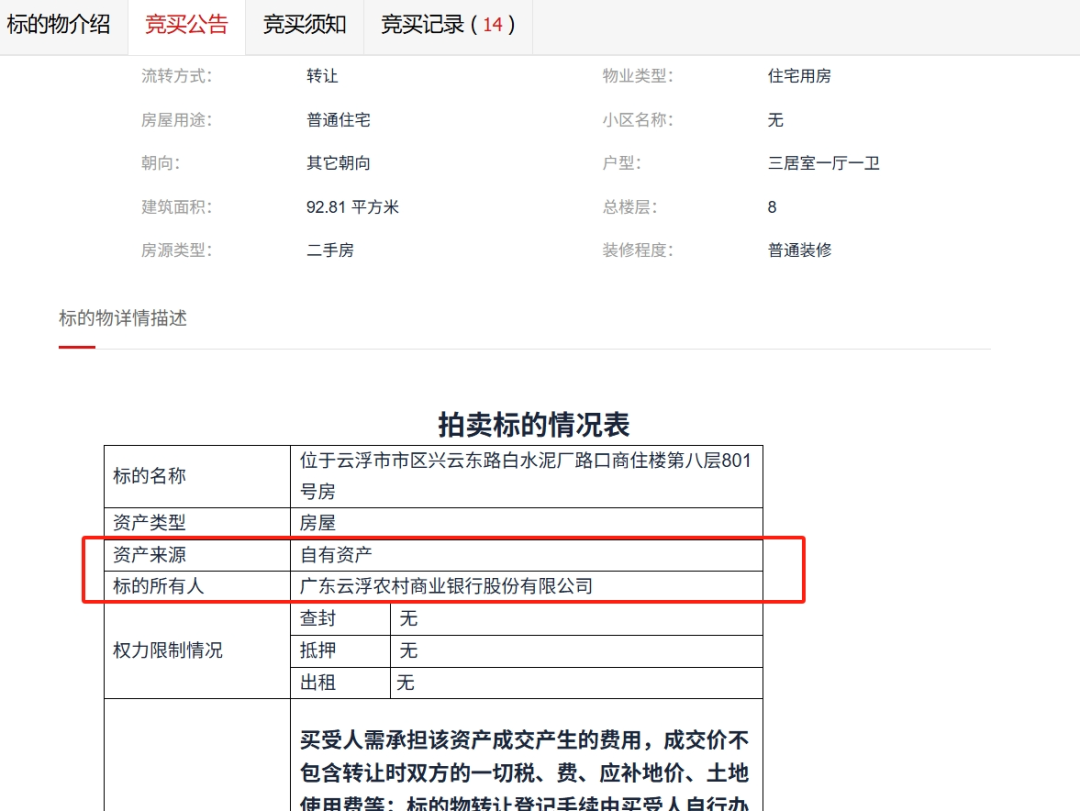
Task: Click the 广东云浮农村商业银行股份有限公司 owner cell
Action: tap(446, 586)
